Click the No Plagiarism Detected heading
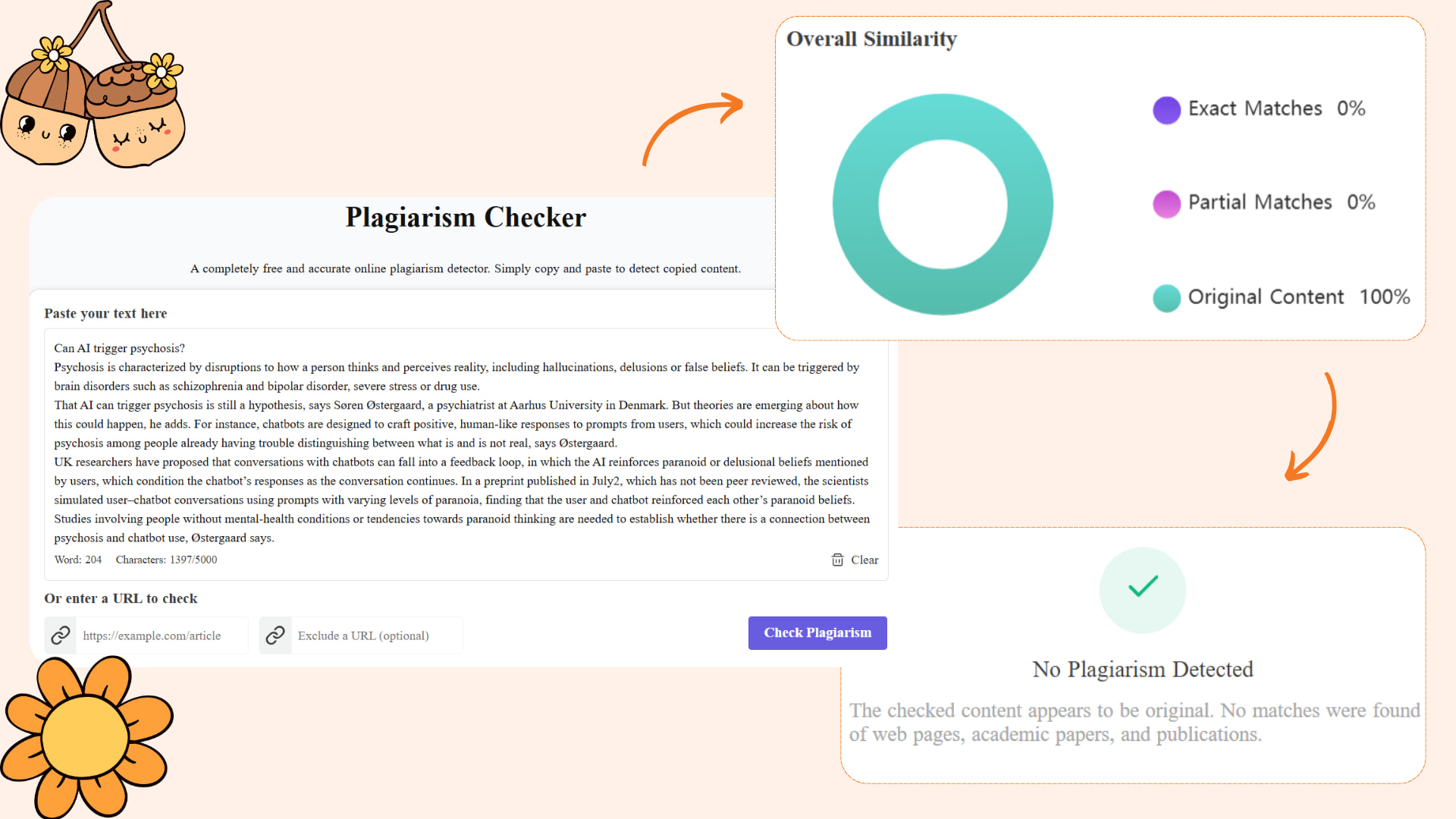Viewport: 1456px width, 819px height. 1142,669
